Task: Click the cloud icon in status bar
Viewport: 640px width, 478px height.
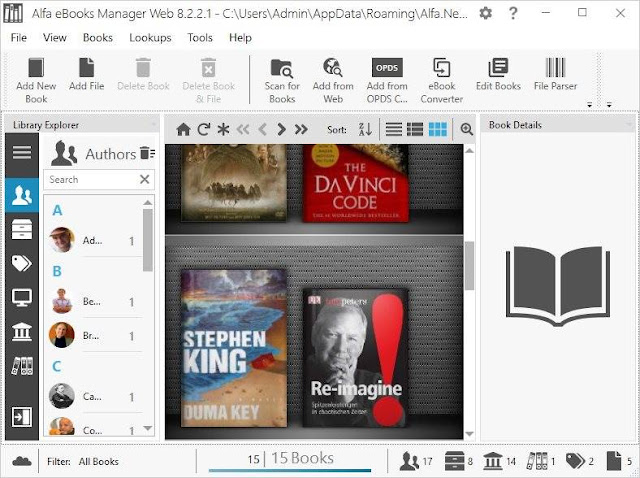Action: click(x=22, y=461)
